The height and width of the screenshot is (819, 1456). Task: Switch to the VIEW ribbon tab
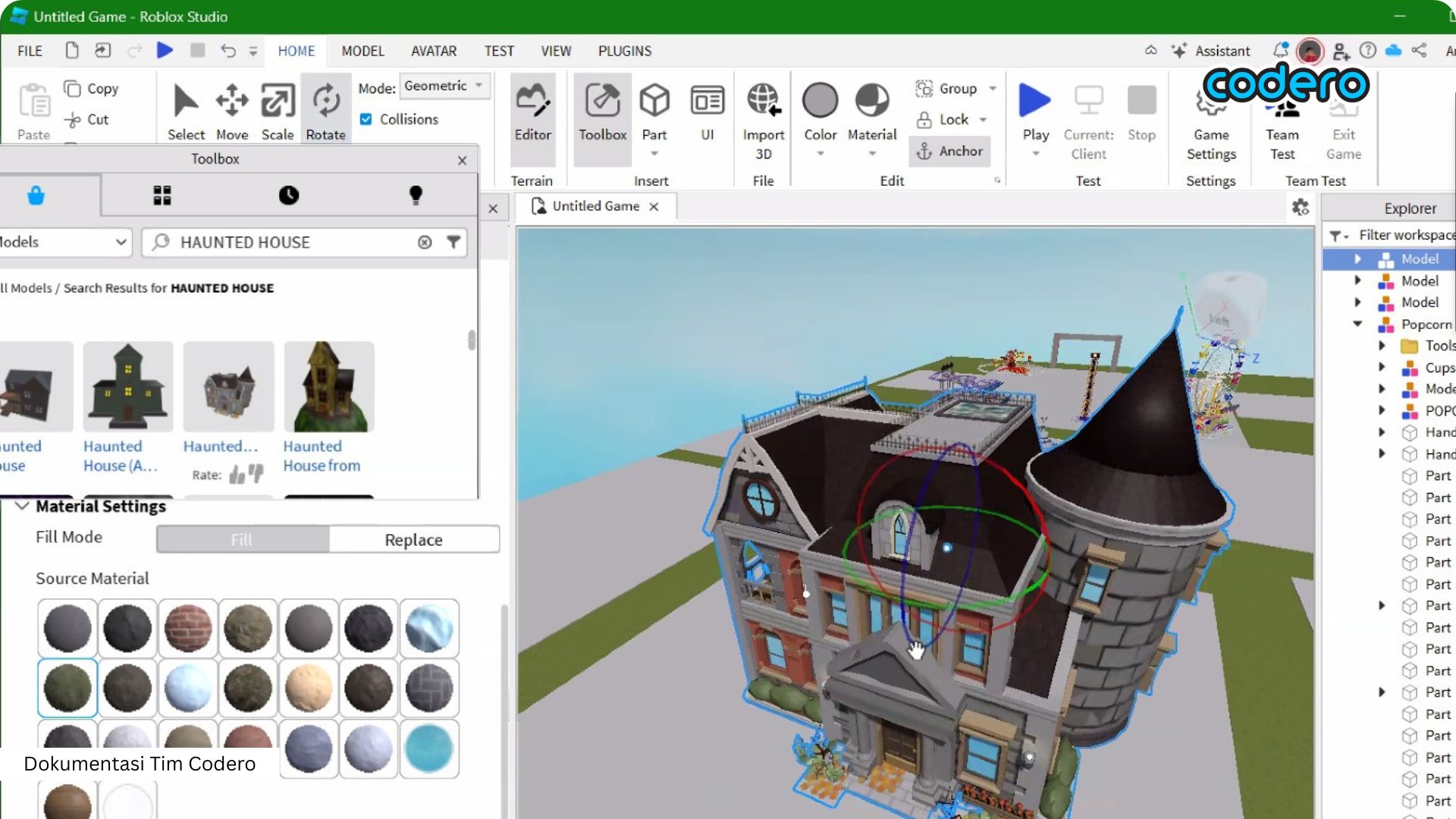[556, 51]
